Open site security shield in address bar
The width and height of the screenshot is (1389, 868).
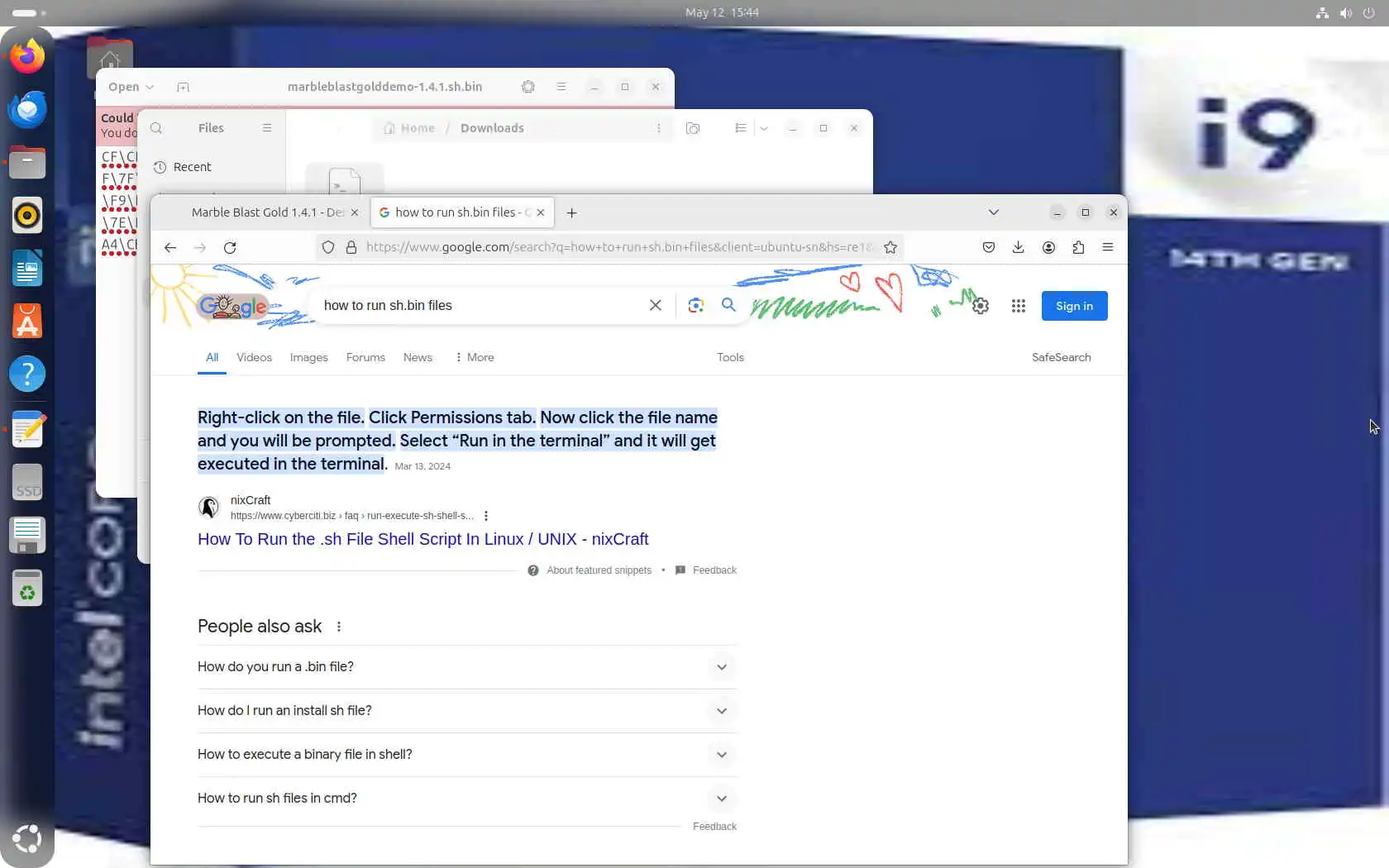pos(328,247)
